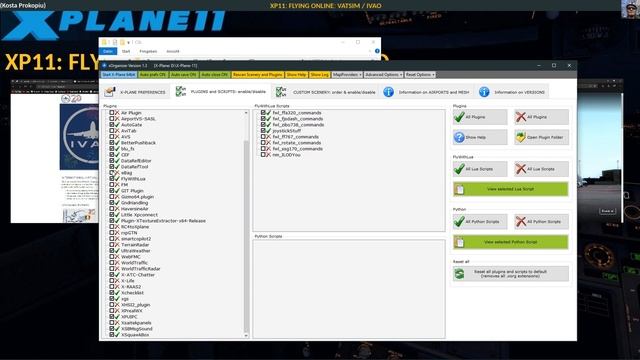Disable all plugins with red X button
Screen dimensions: 640x360
(x=541, y=117)
